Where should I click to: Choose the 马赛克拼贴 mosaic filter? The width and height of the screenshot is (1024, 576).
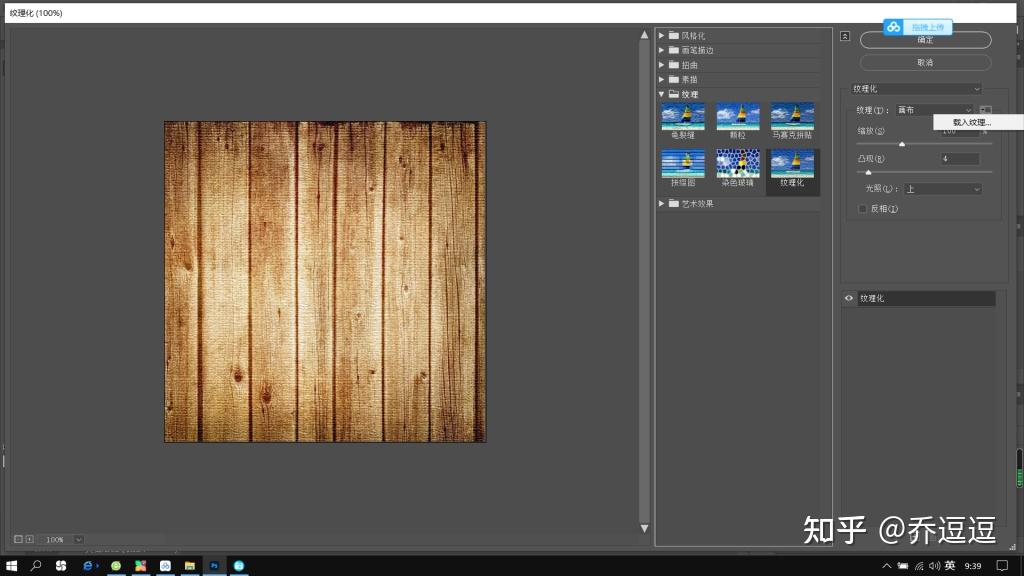coord(792,116)
